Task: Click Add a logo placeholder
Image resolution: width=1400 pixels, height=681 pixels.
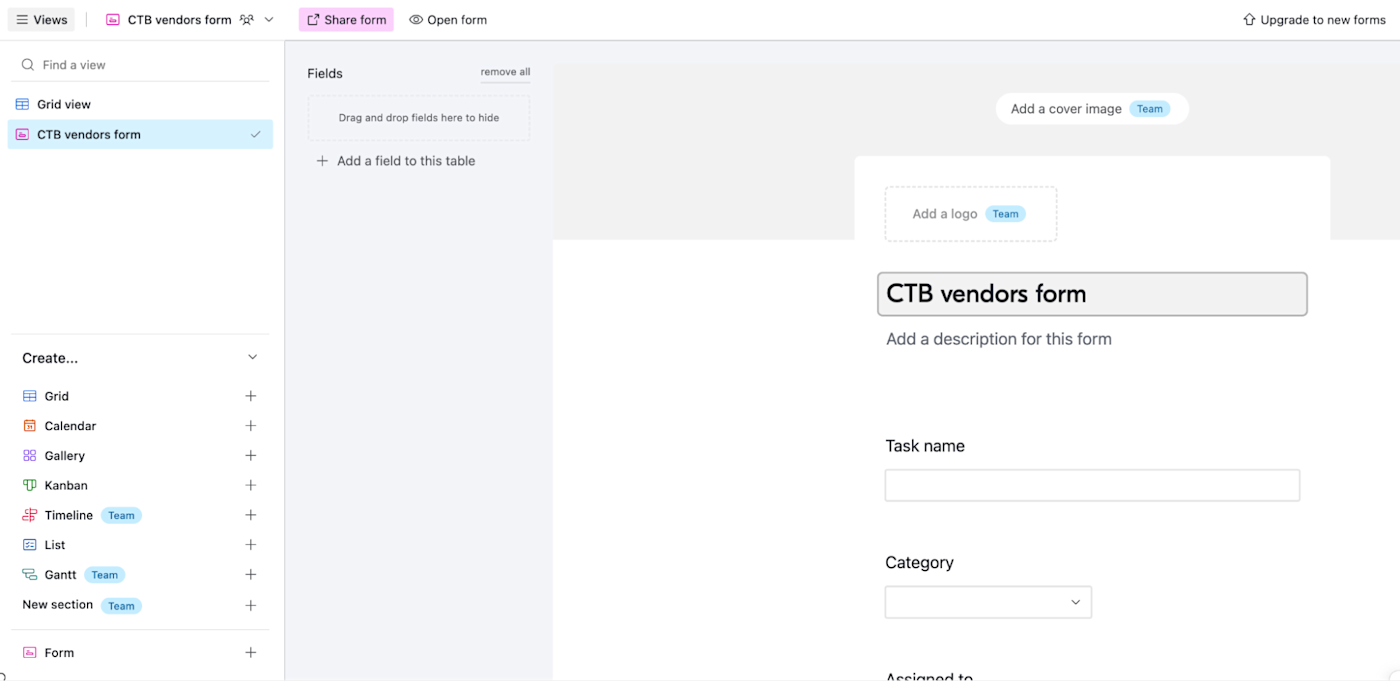Action: pyautogui.click(x=970, y=214)
